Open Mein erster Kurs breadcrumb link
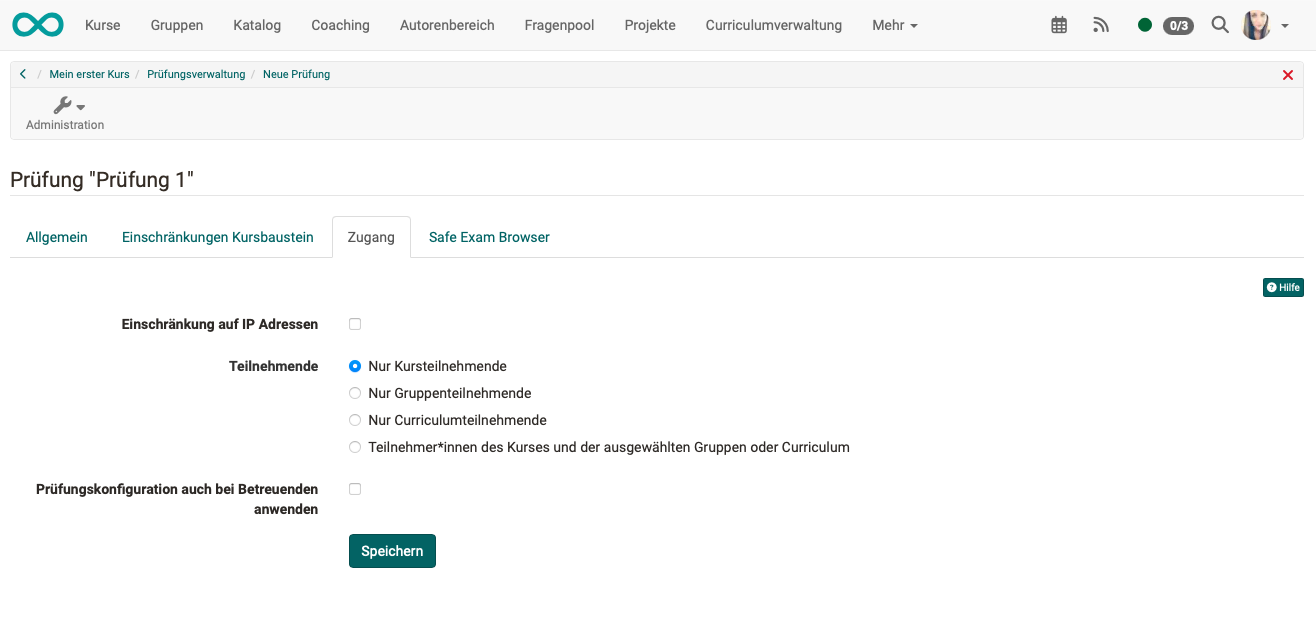Image resolution: width=1316 pixels, height=627 pixels. pos(88,73)
